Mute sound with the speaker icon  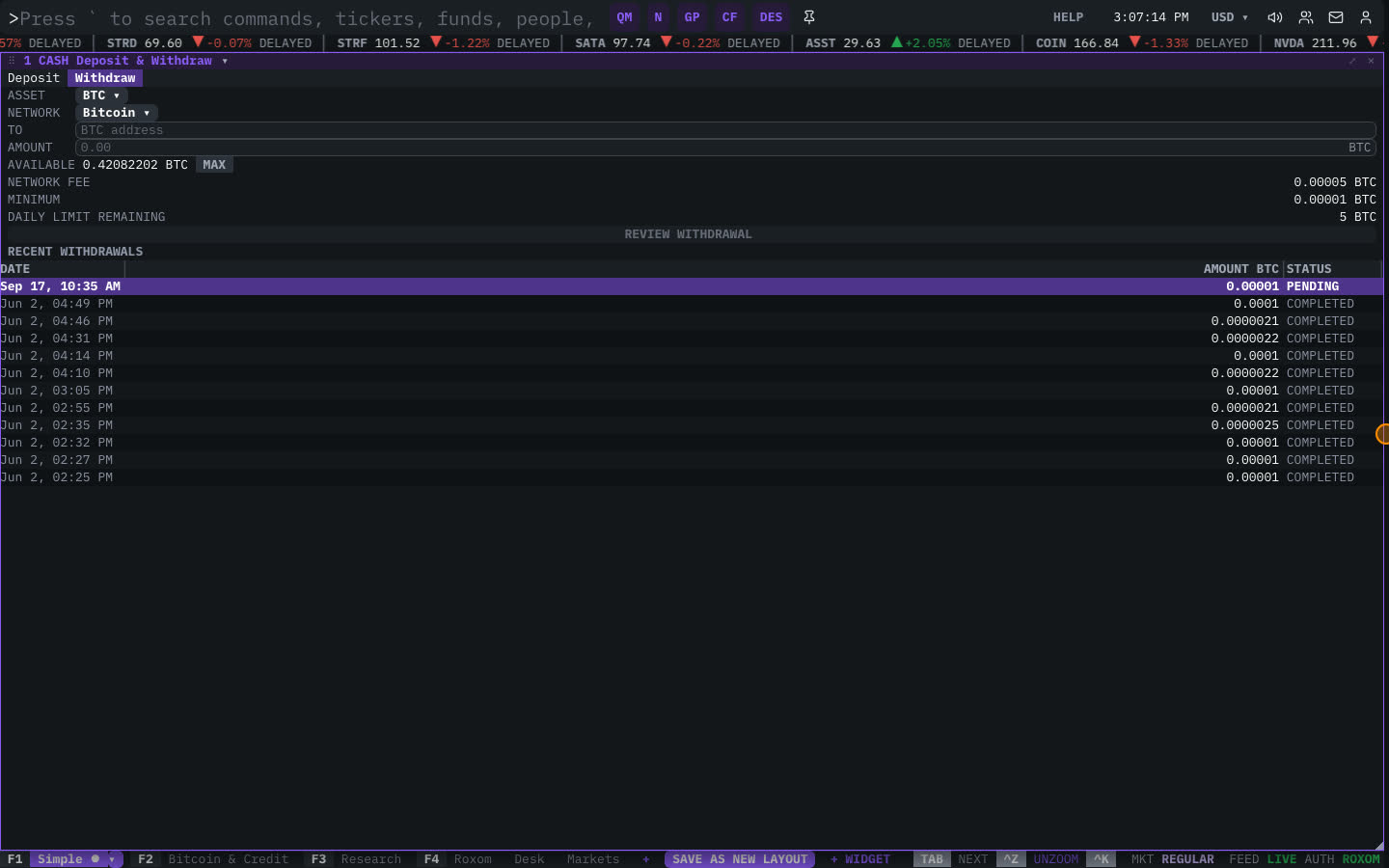tap(1275, 17)
